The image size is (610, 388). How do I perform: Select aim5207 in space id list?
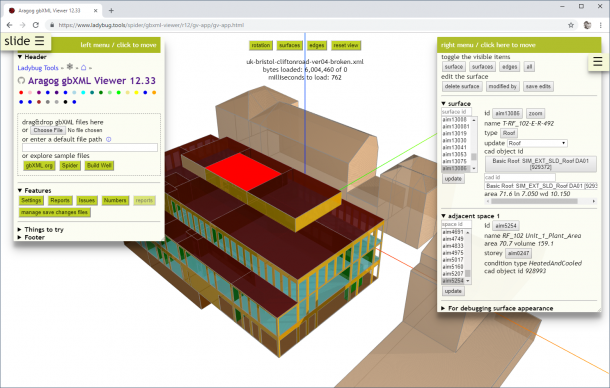tap(453, 274)
